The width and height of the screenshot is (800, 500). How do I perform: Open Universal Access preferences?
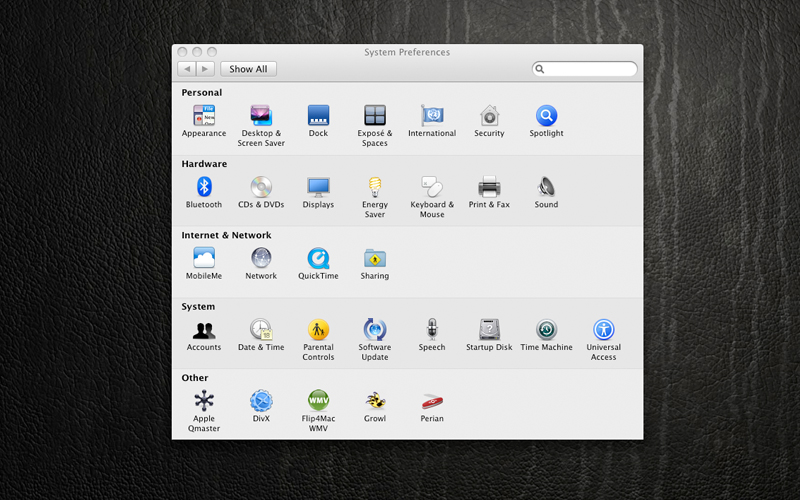603,330
